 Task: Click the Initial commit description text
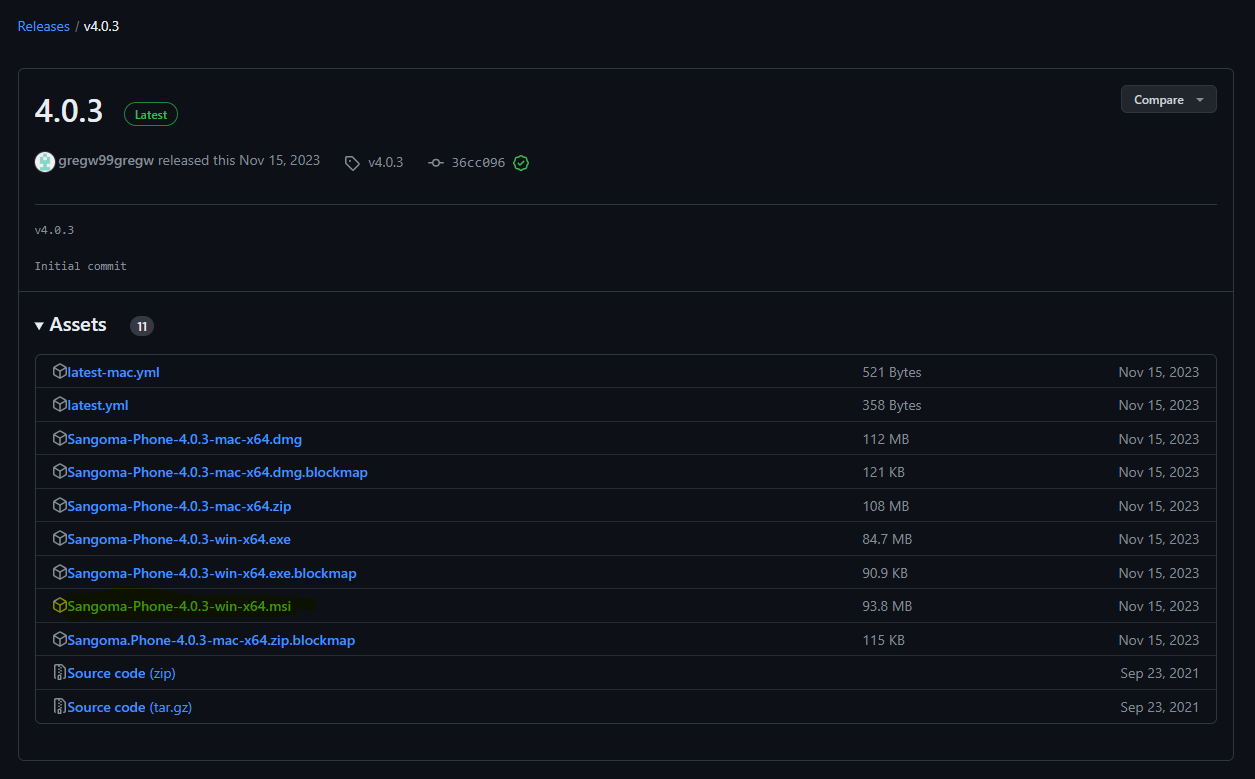tap(81, 266)
